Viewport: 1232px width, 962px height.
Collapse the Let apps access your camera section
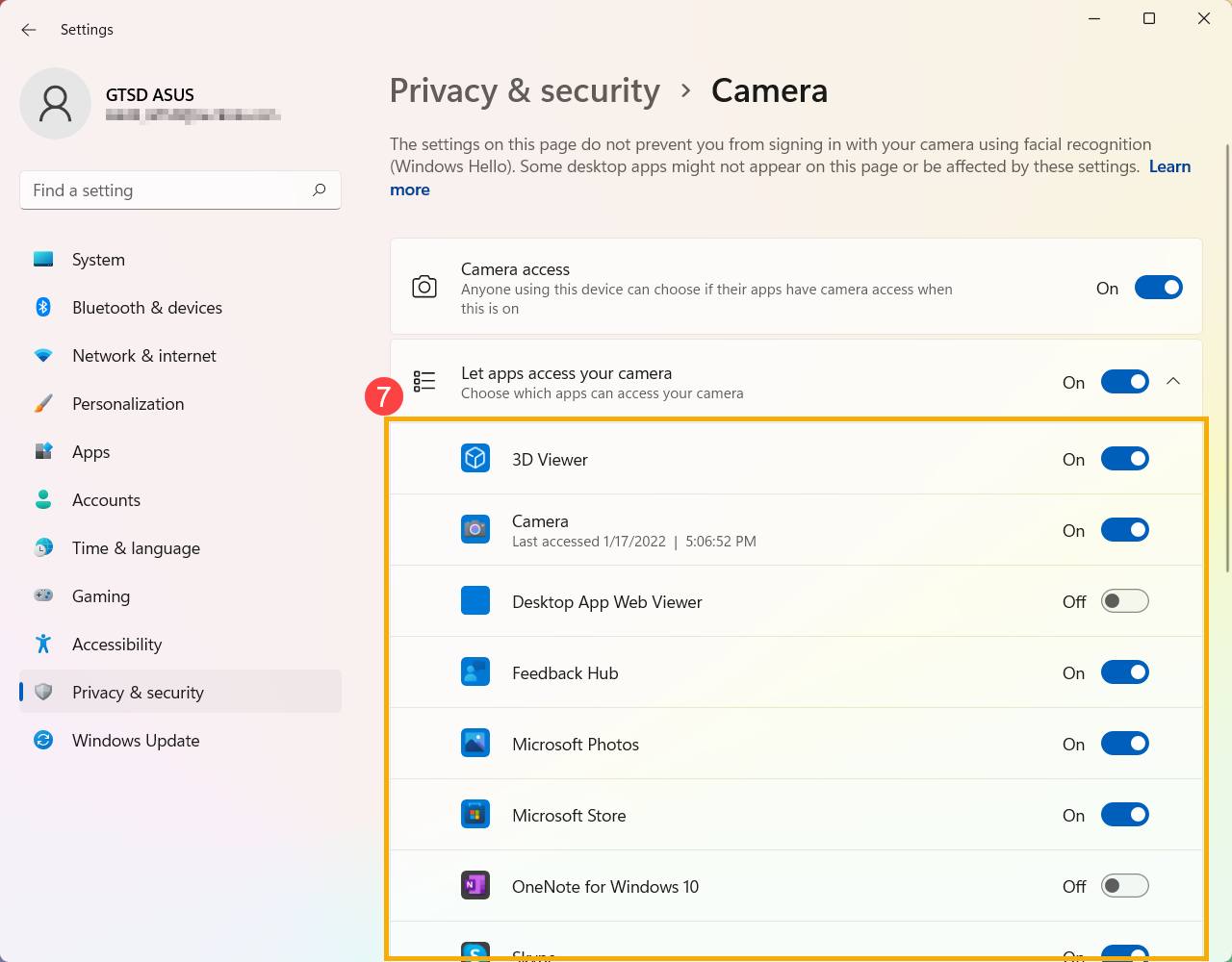pos(1173,381)
